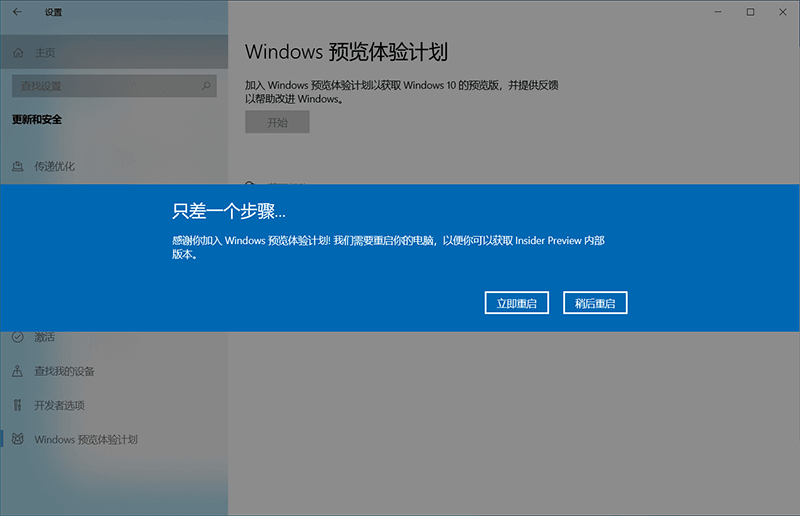This screenshot has height=516, width=800.
Task: Minimize the Settings window
Action: pyautogui.click(x=718, y=12)
